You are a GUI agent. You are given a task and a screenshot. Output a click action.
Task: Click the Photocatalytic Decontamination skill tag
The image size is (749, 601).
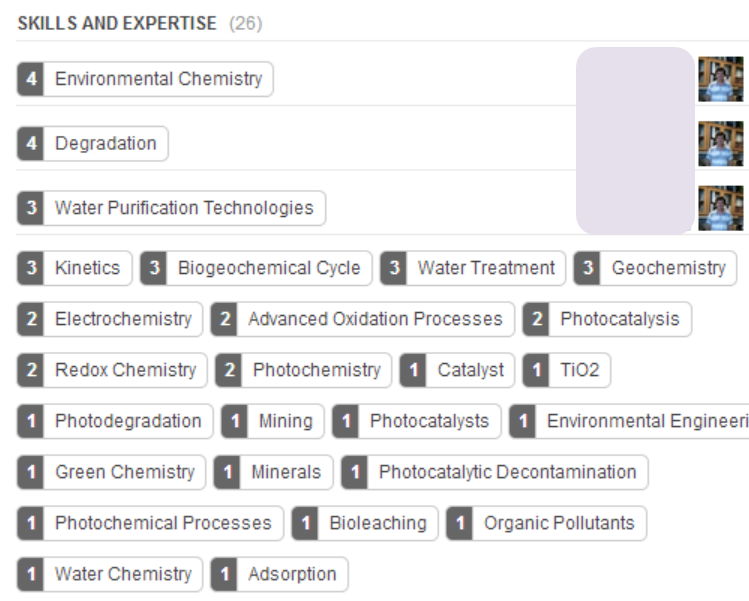coord(507,472)
